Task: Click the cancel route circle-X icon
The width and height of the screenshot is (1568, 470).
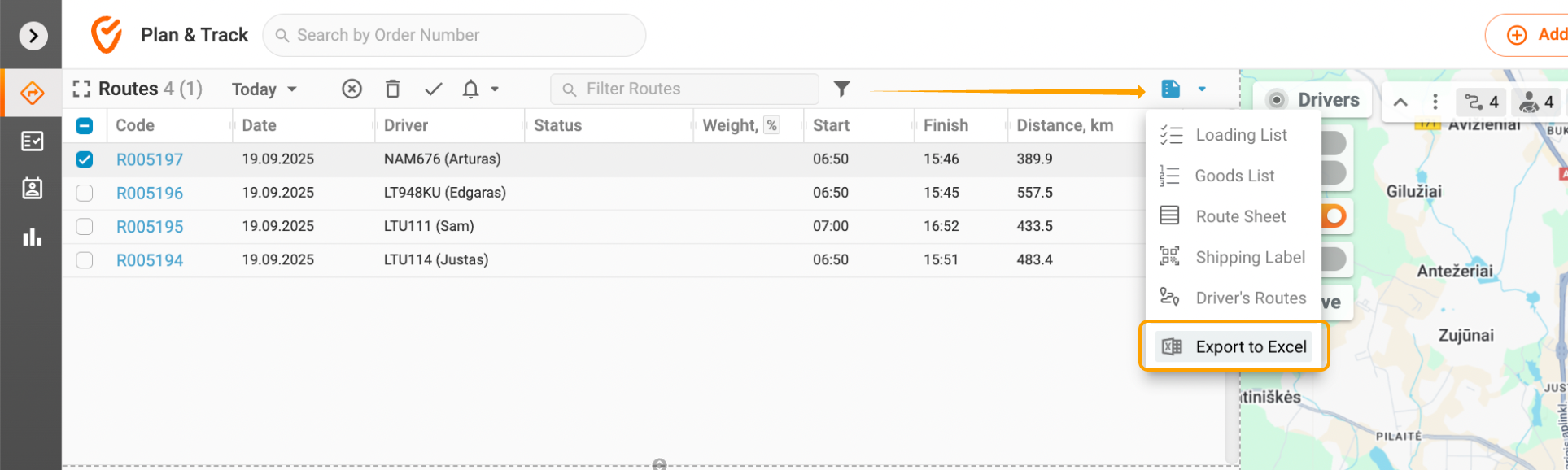Action: tap(352, 89)
